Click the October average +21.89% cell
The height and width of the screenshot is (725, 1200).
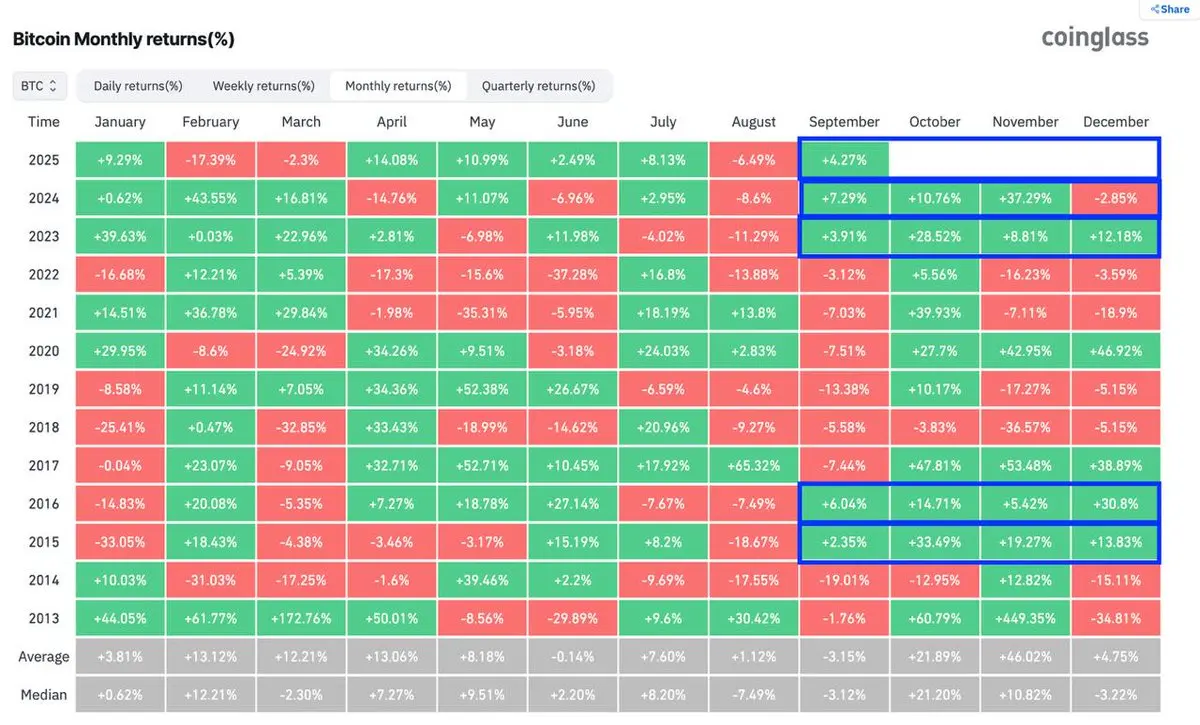(x=935, y=657)
